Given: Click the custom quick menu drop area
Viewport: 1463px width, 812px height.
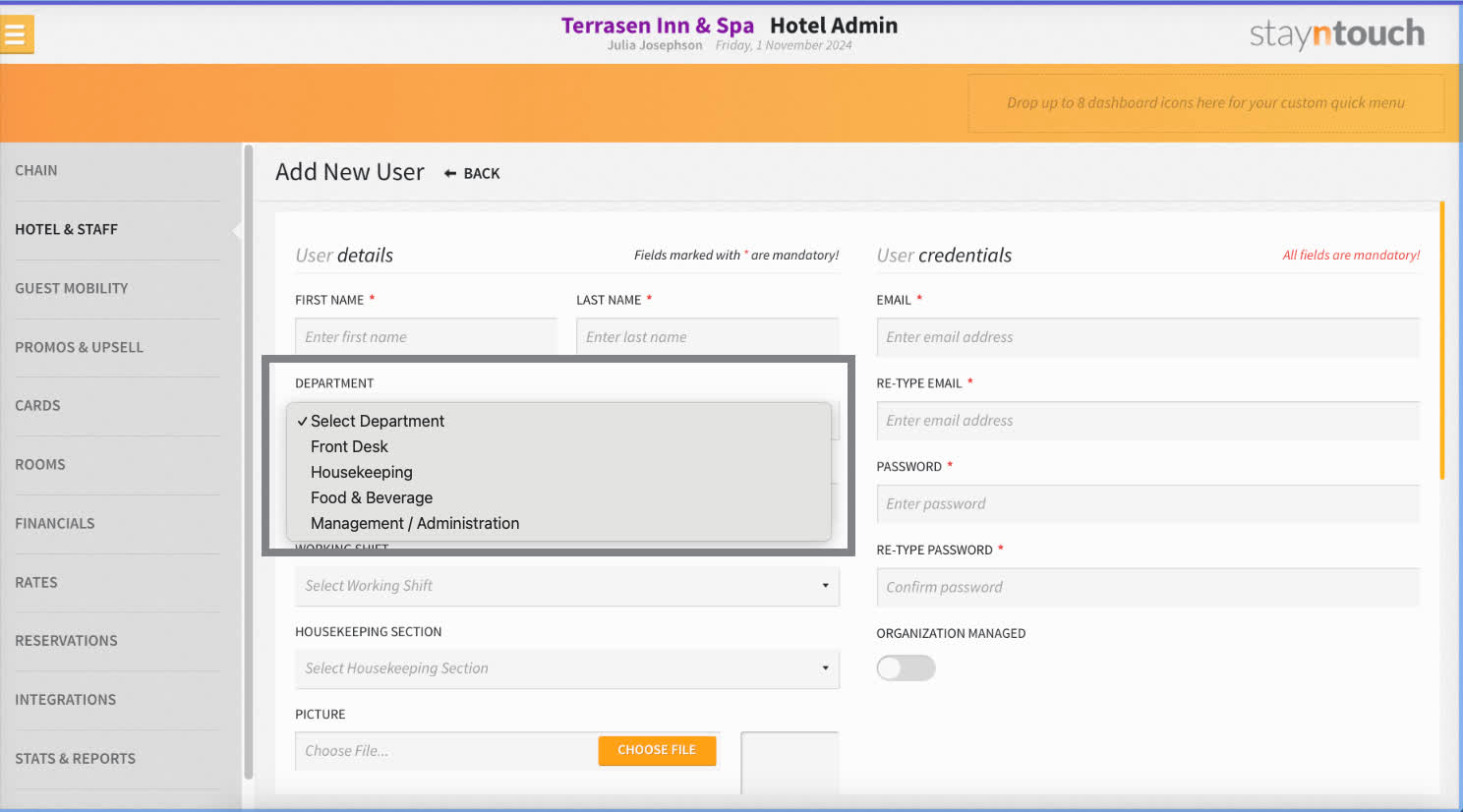Looking at the screenshot, I should click(x=1206, y=103).
